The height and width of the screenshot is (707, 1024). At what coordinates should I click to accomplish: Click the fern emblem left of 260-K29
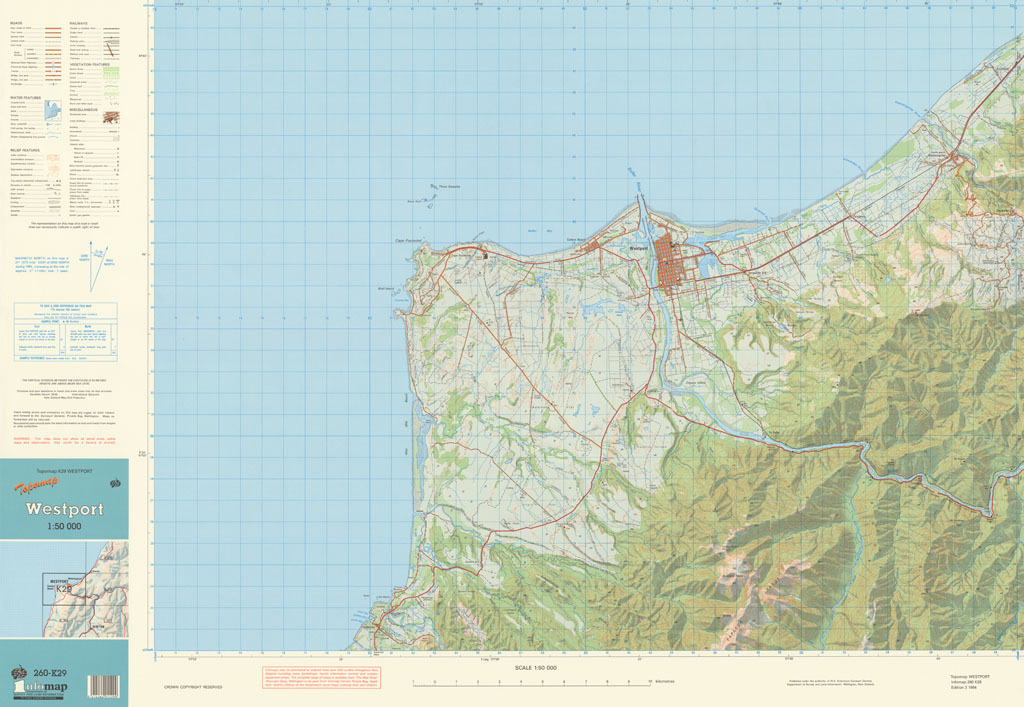click(17, 672)
